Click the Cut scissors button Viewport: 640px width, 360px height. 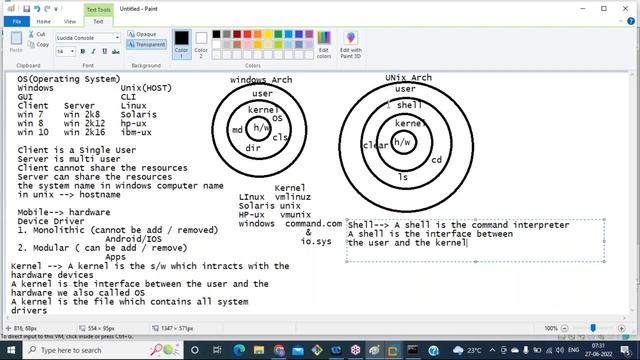tap(37, 34)
